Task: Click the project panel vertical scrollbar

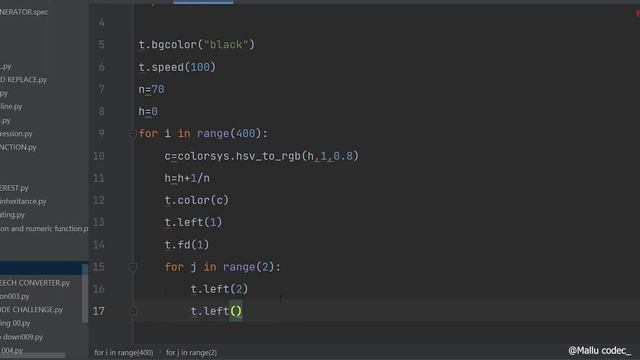Action: tap(85, 293)
